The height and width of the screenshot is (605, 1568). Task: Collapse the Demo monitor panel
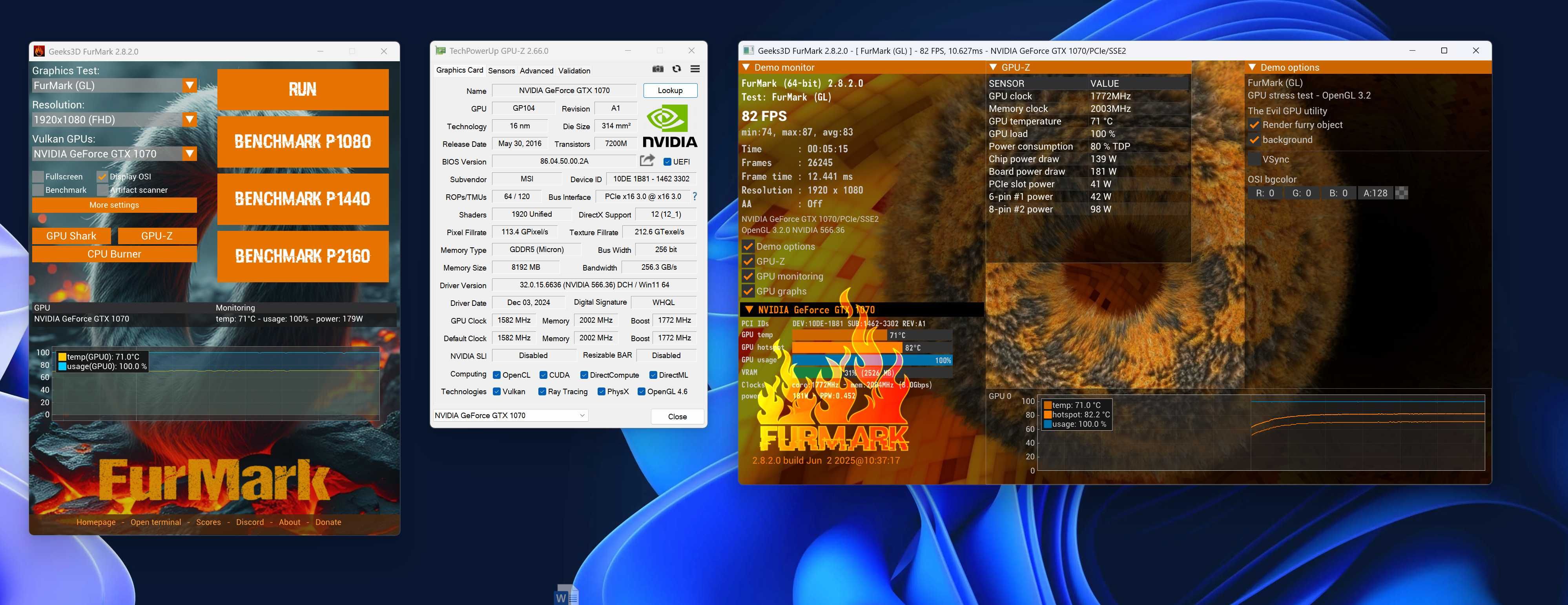pos(746,68)
